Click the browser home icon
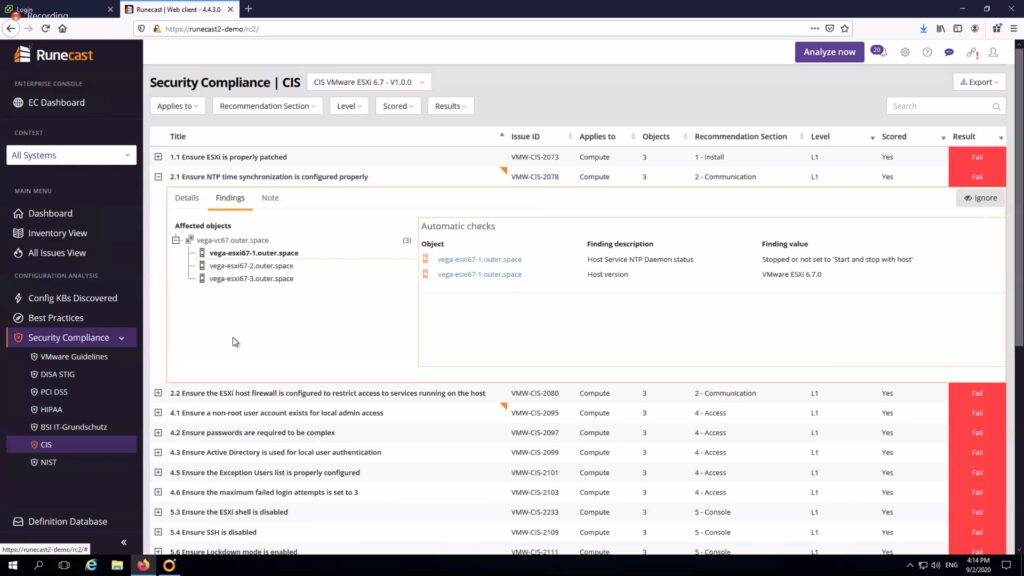Viewport: 1024px width, 576px height. [x=63, y=29]
